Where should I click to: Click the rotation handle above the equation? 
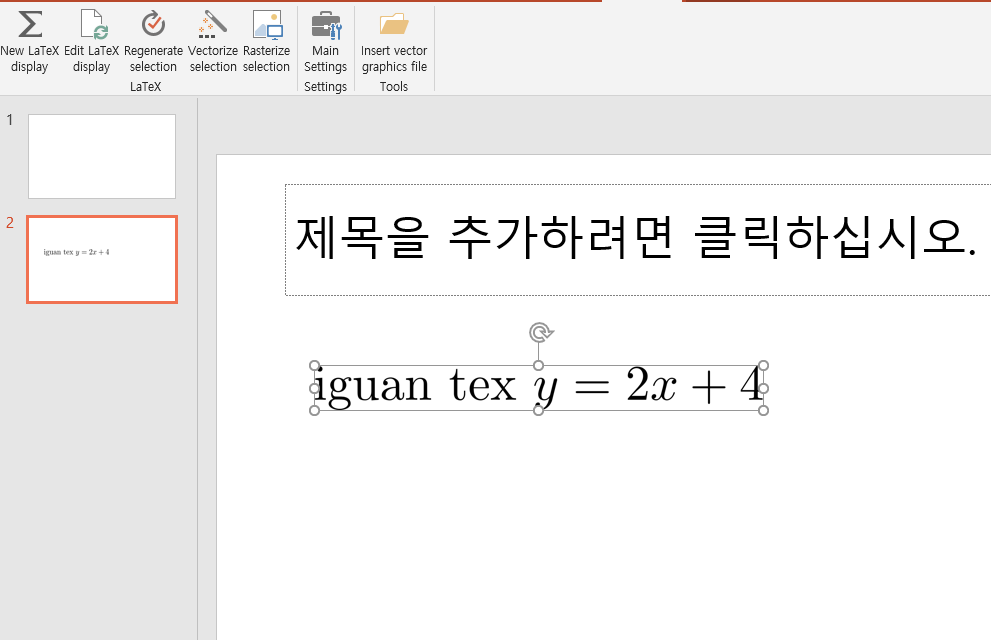[x=540, y=332]
